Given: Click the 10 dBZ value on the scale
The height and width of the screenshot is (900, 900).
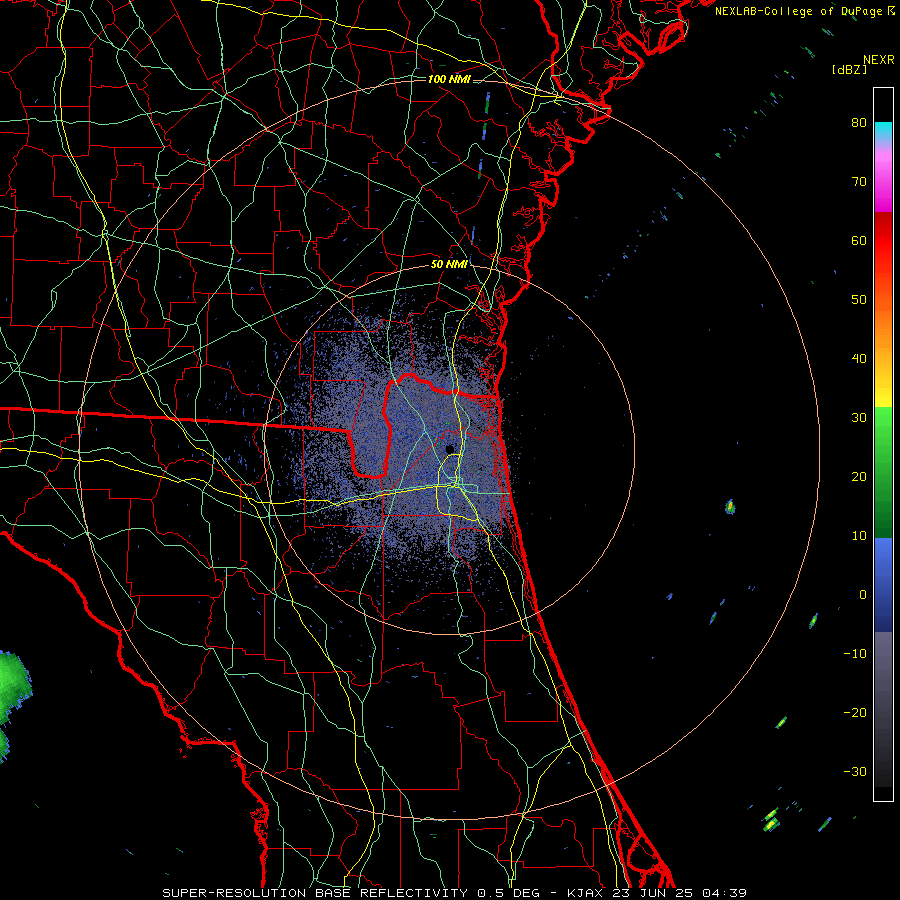Looking at the screenshot, I should point(859,536).
